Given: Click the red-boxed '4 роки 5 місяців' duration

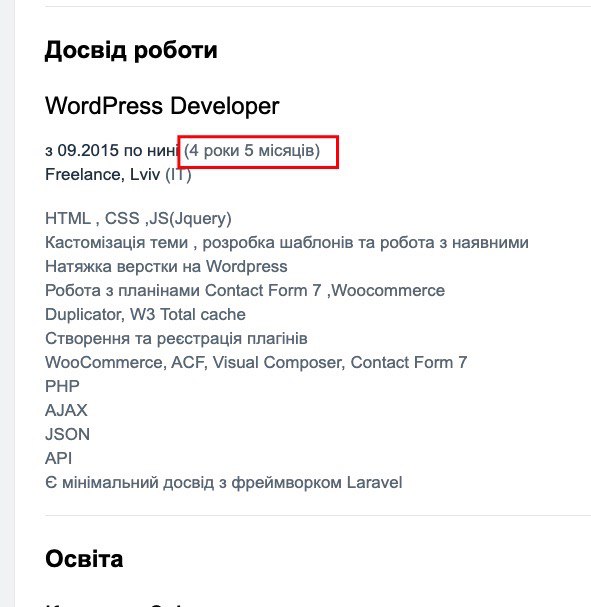Looking at the screenshot, I should click(252, 151).
